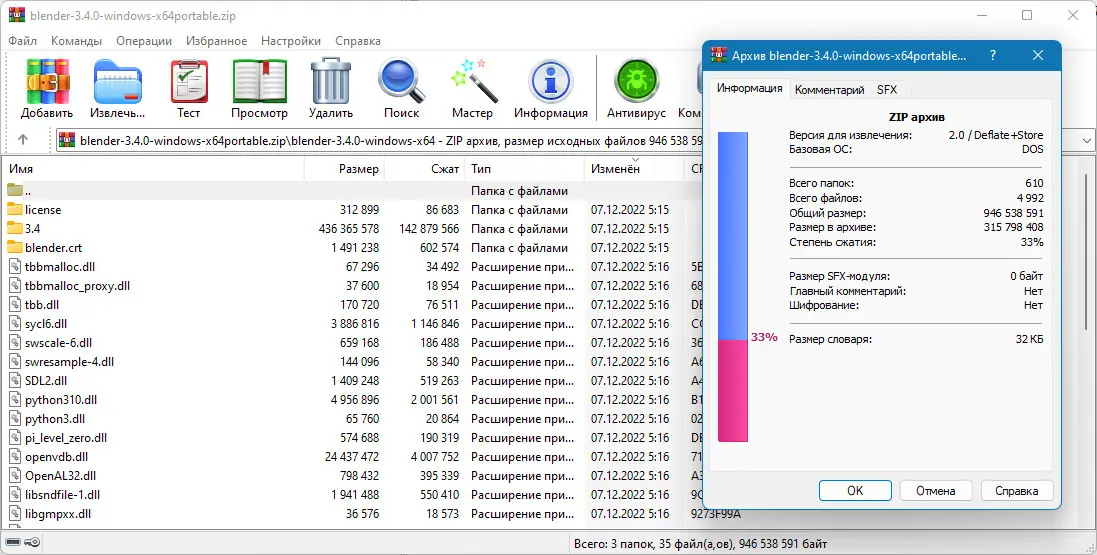This screenshot has height=555, width=1097.
Task: Open the Просмотр book icon
Action: [x=260, y=81]
